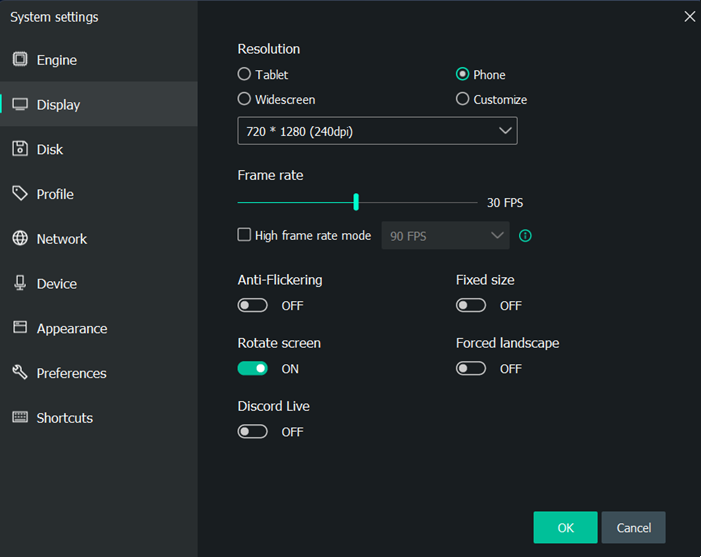The width and height of the screenshot is (701, 557).
Task: Click the Resolution section heading
Action: point(269,49)
